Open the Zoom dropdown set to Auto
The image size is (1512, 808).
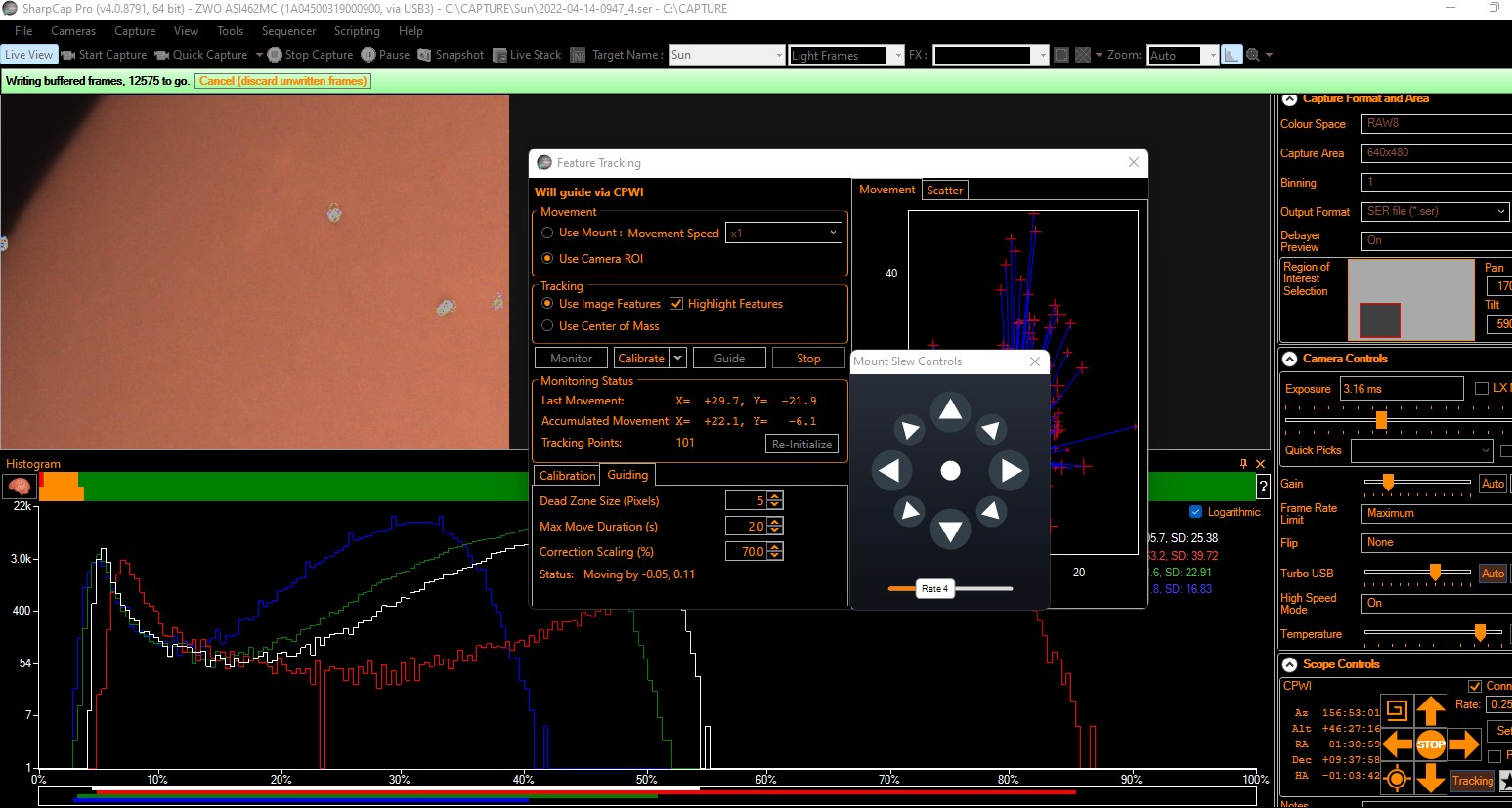tap(1183, 55)
